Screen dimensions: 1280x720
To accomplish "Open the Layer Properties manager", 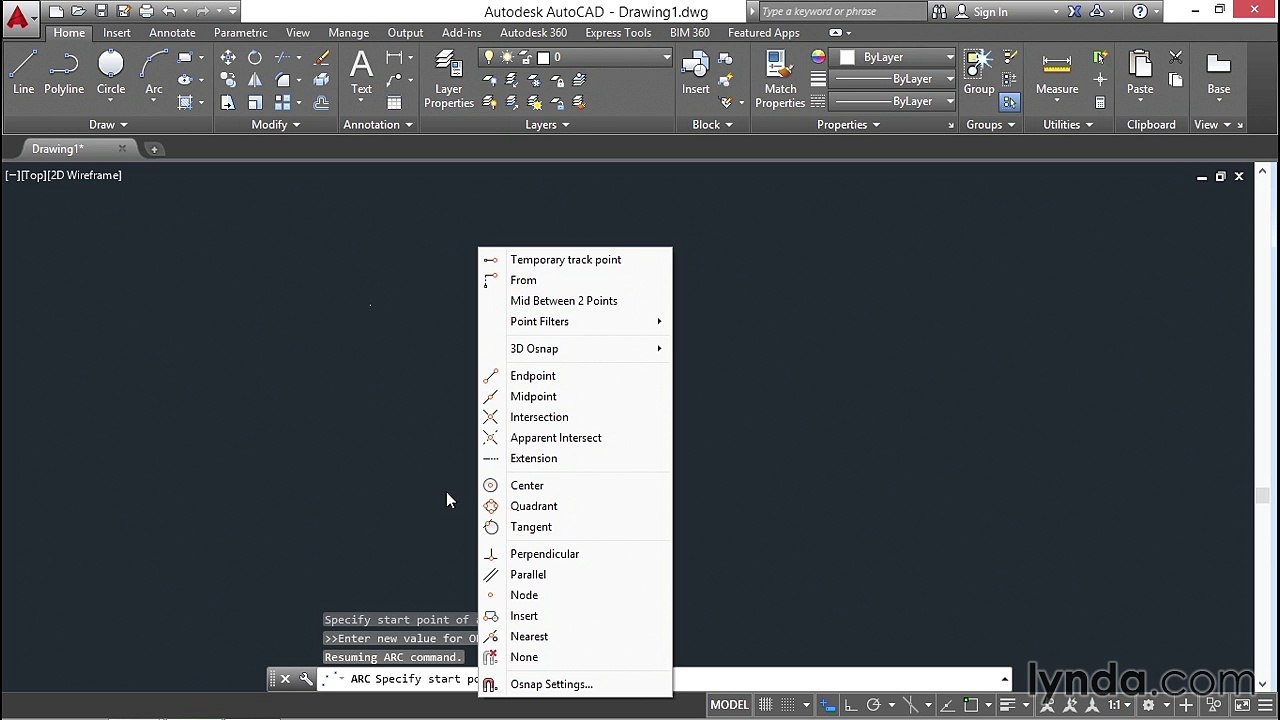I will (449, 78).
